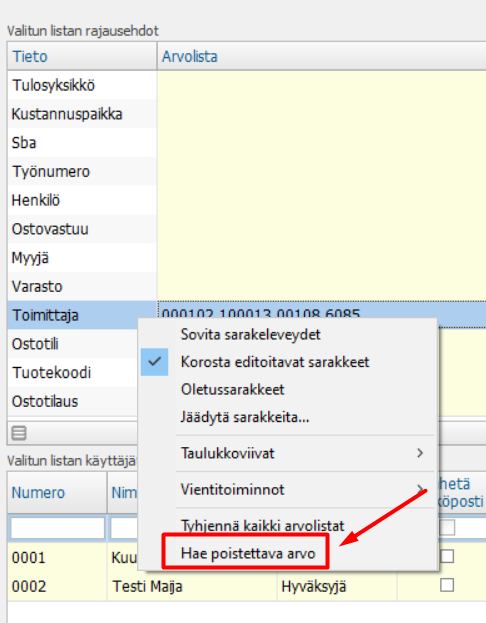Click the Numero filter input field
This screenshot has height=623, width=486.
58,528
